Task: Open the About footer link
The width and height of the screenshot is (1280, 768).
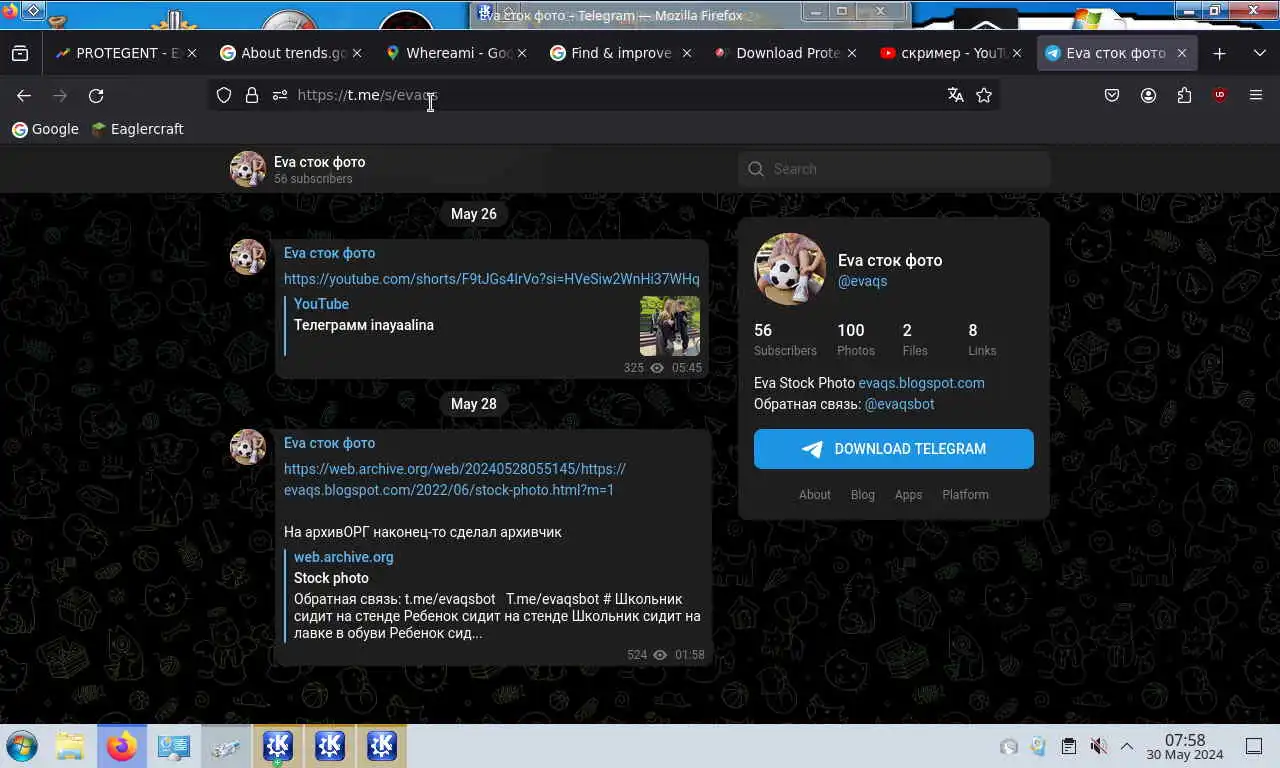Action: 814,495
